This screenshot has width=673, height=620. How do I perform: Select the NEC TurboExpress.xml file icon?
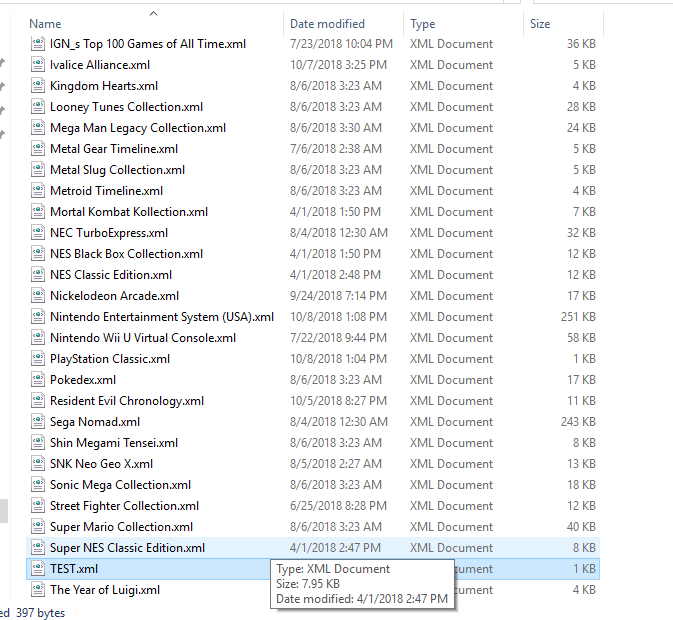[x=38, y=233]
